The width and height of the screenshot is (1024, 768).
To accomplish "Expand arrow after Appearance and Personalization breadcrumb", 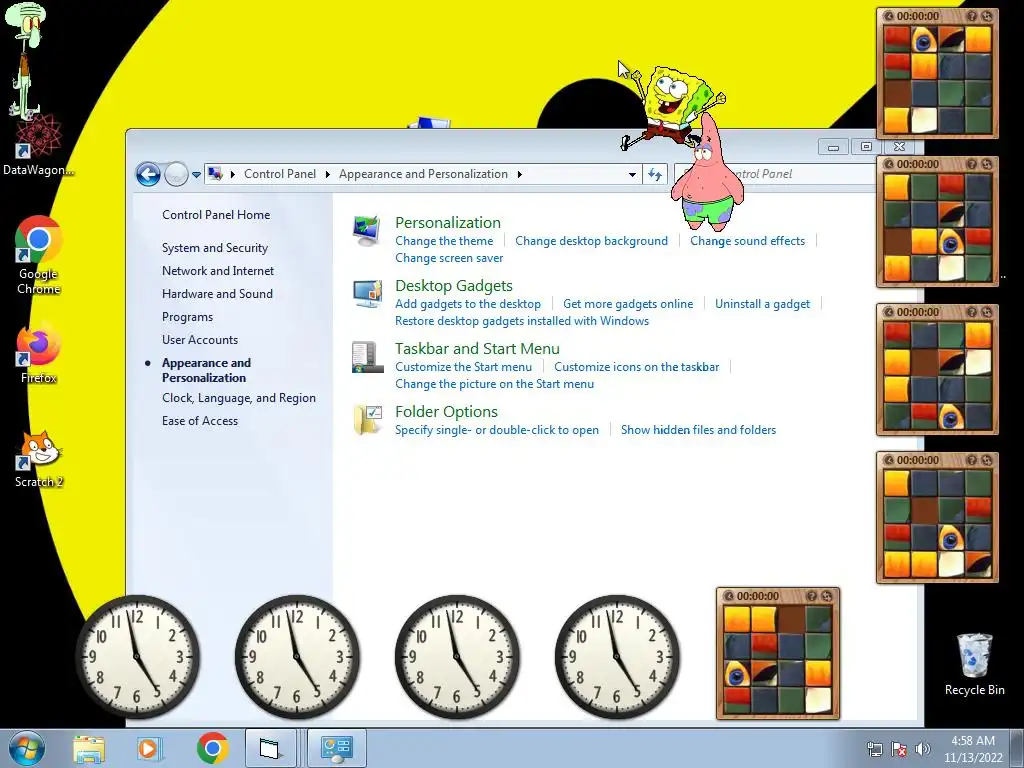I will pyautogui.click(x=520, y=174).
